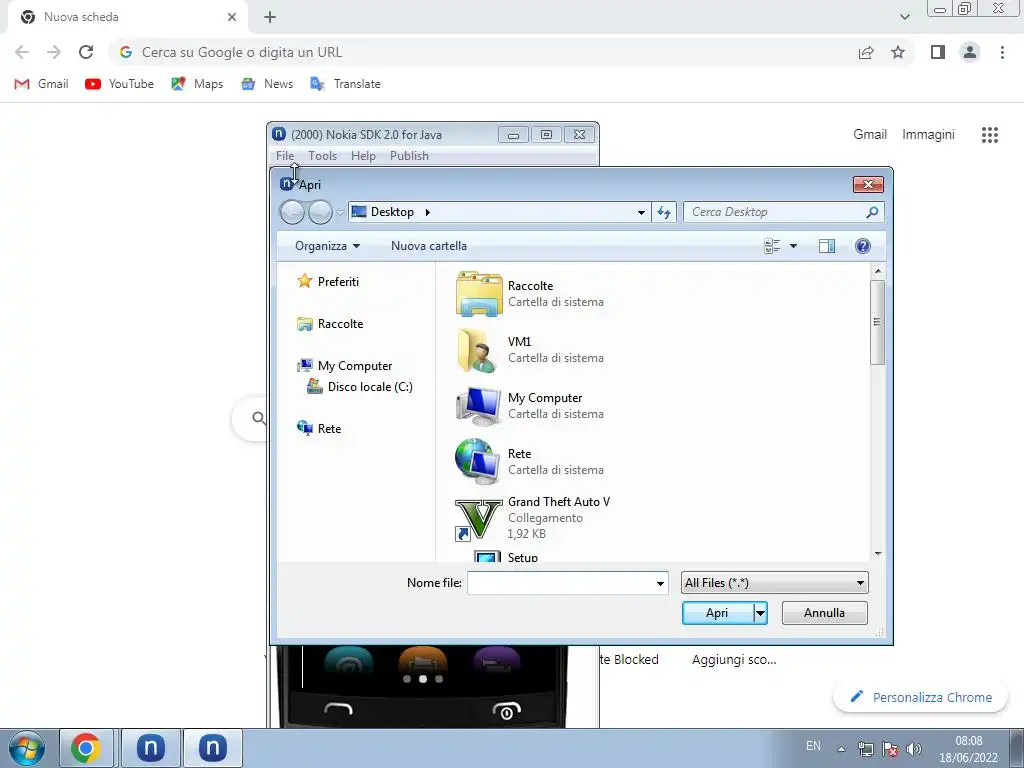Open News bookmark

click(267, 84)
